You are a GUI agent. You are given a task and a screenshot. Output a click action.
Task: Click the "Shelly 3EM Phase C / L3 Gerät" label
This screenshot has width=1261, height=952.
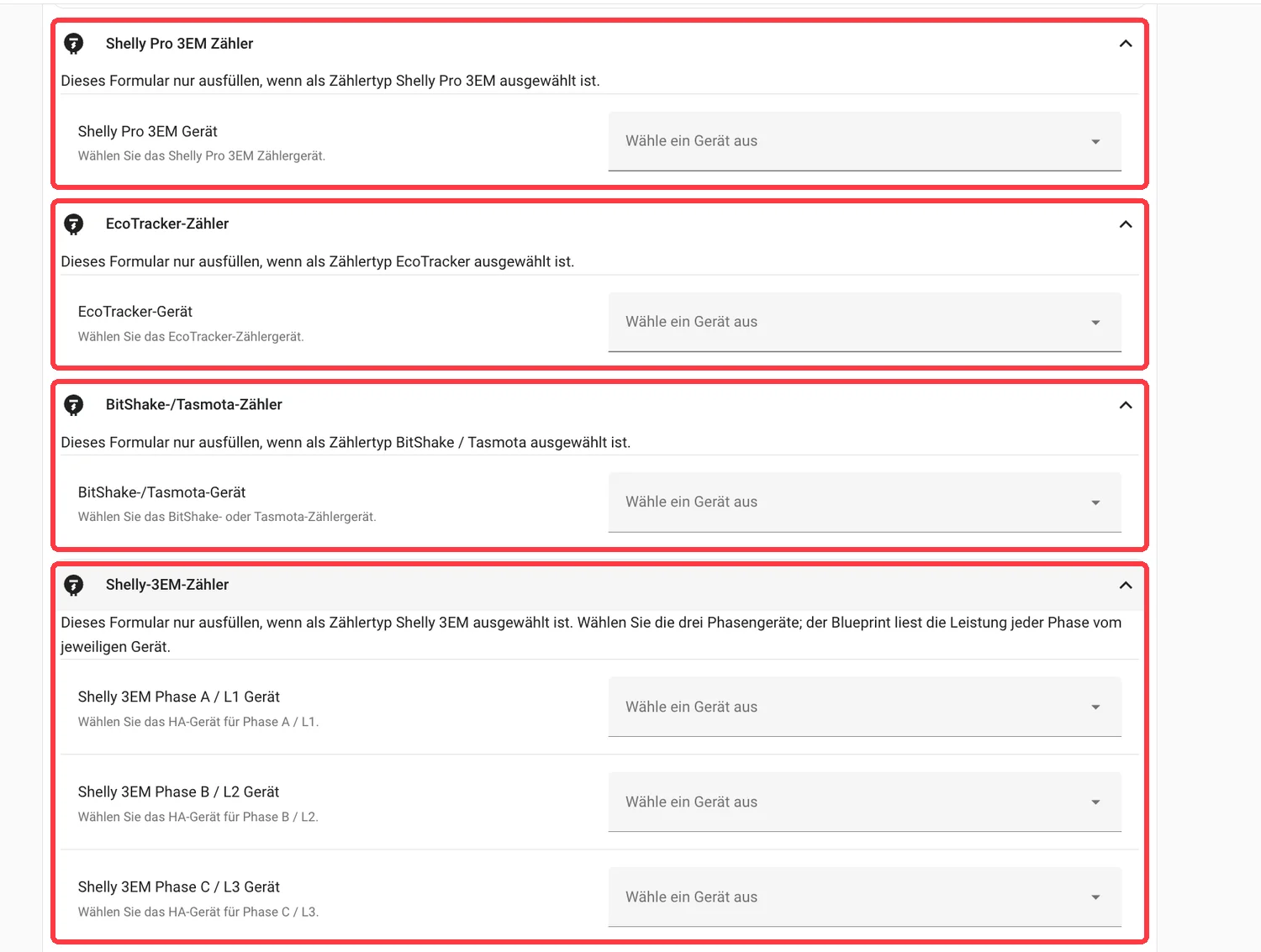[x=179, y=886]
